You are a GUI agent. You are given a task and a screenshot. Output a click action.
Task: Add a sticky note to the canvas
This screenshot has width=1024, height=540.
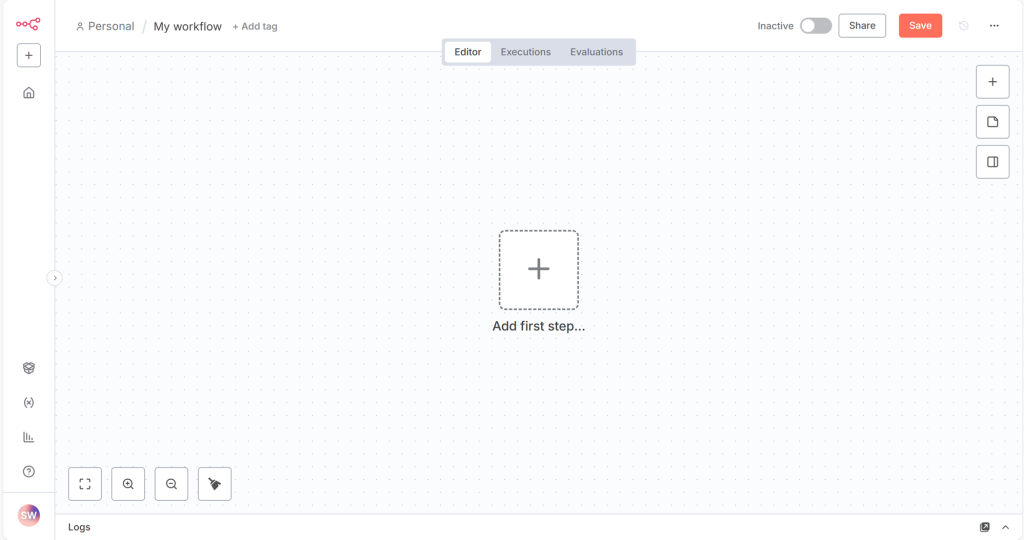pos(992,122)
